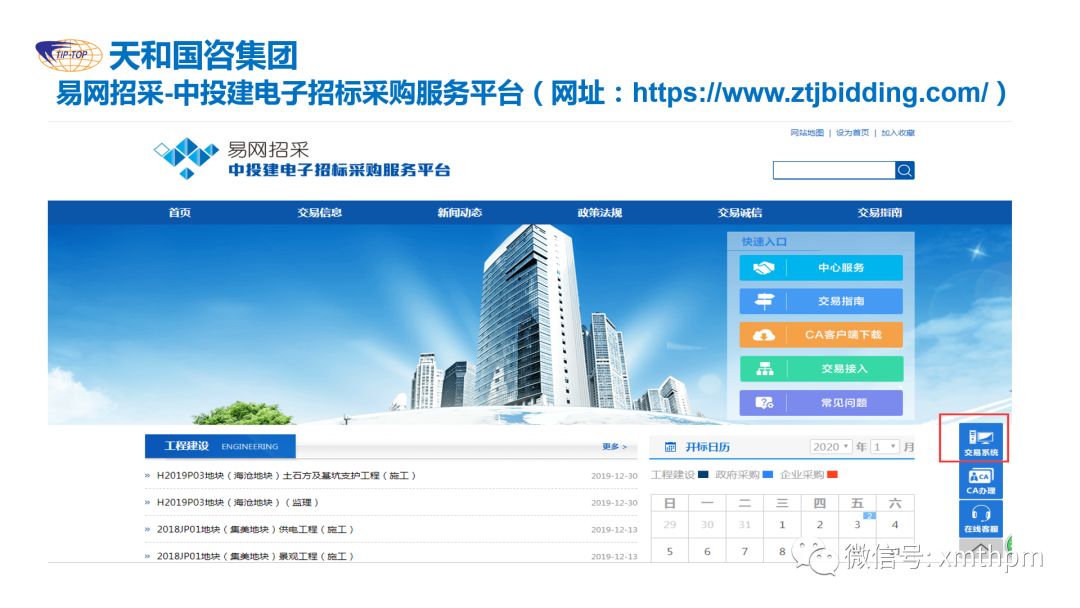
Task: Click date 2019-12-13 on 供电工程 row
Action: (614, 530)
